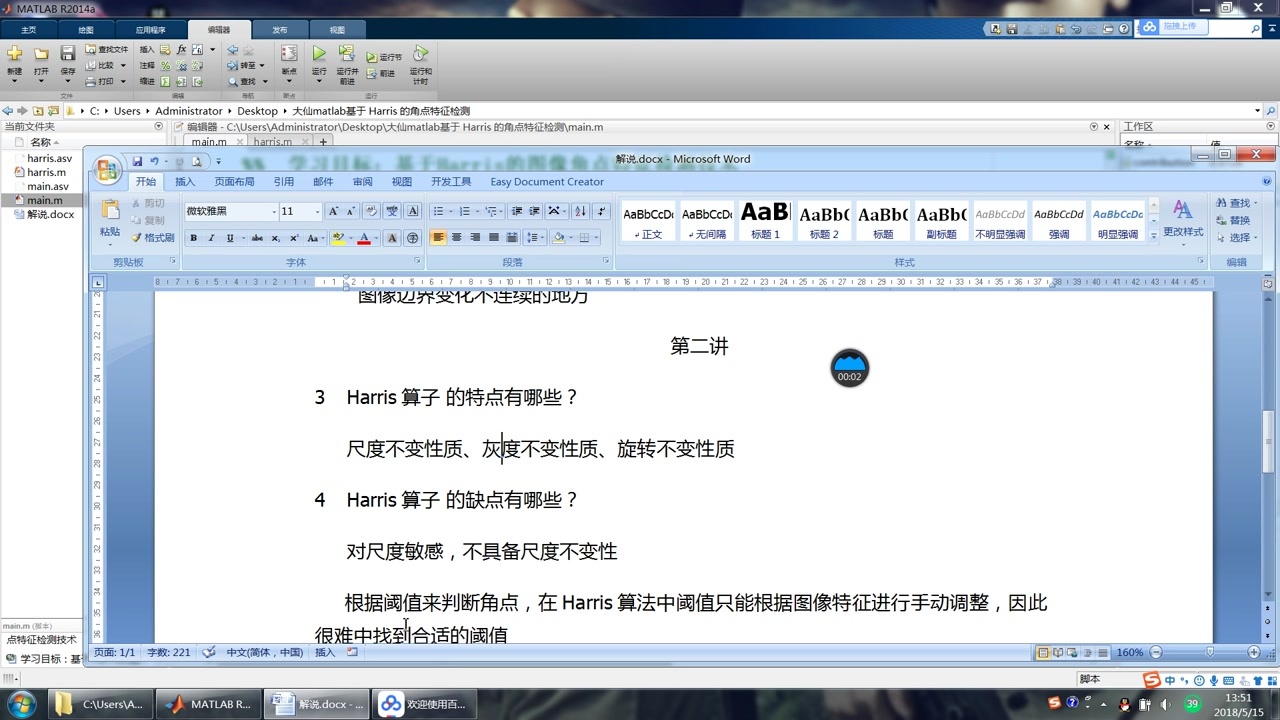
Task: Switch to MATLAB 发布 (Publish) tab
Action: (279, 30)
